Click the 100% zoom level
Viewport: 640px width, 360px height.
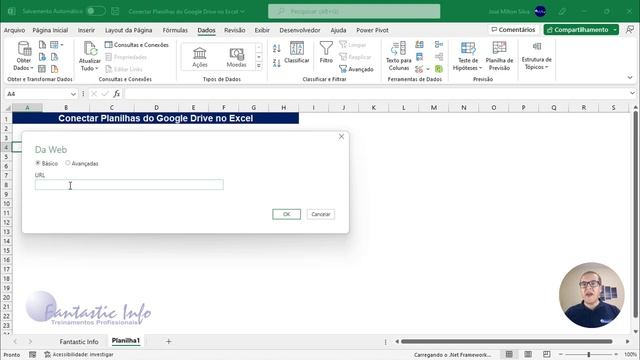click(630, 354)
